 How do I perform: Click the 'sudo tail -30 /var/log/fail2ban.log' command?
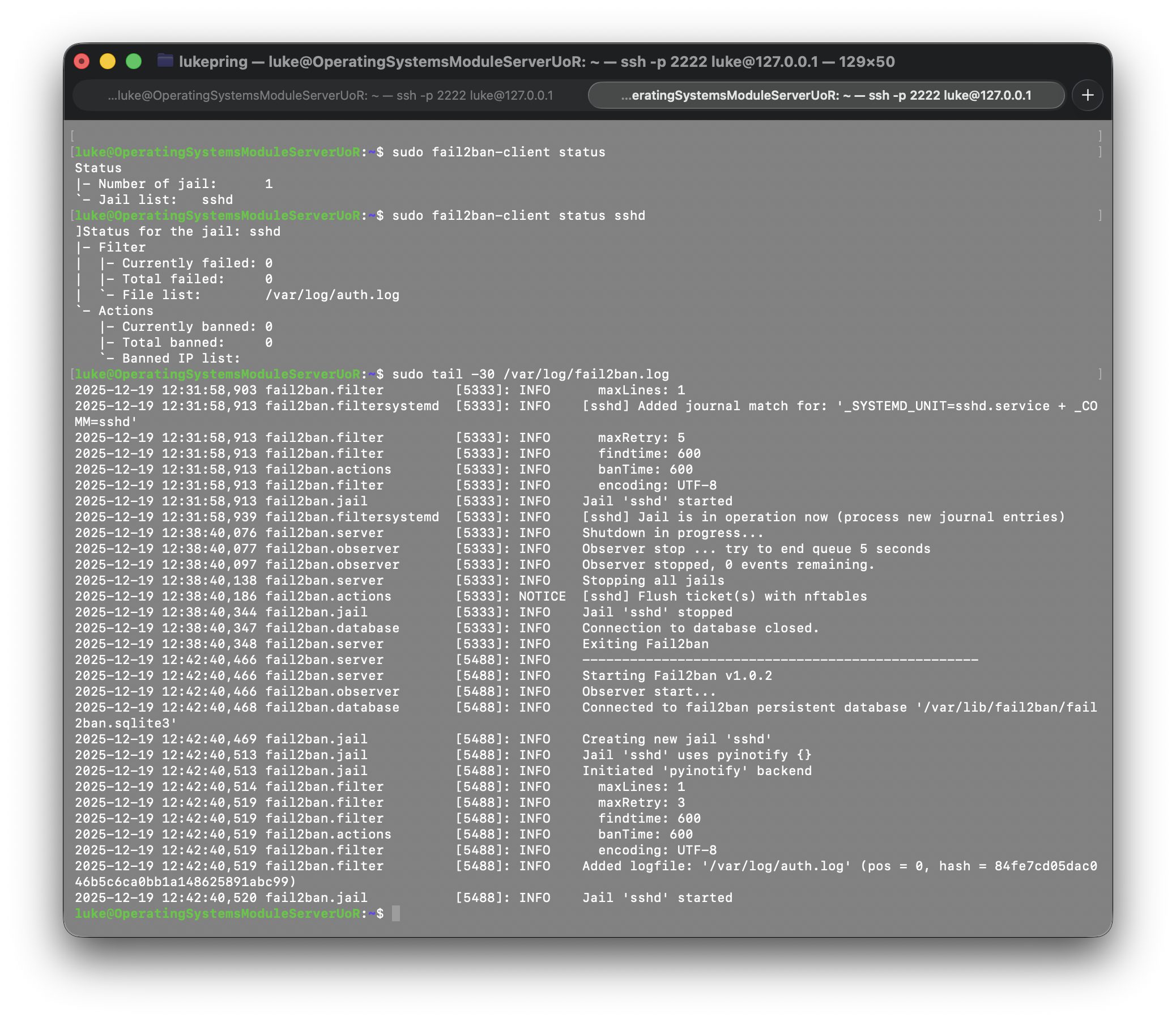[x=530, y=375]
